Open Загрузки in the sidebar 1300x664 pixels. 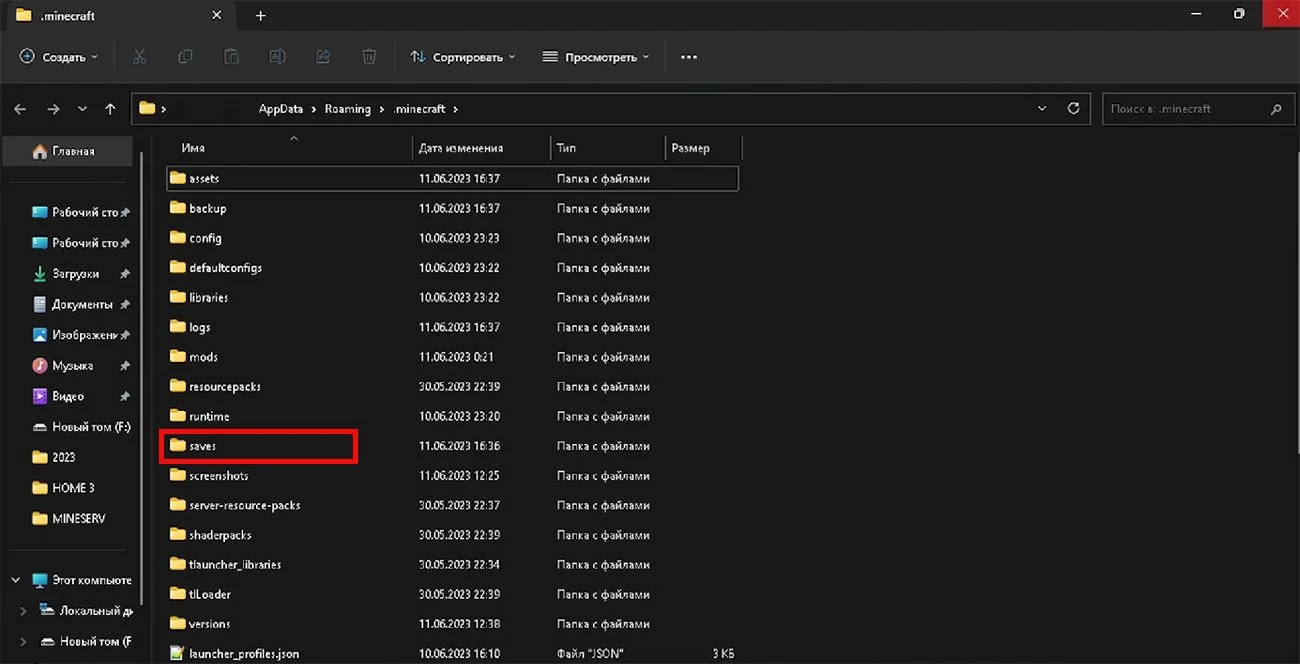tap(75, 273)
